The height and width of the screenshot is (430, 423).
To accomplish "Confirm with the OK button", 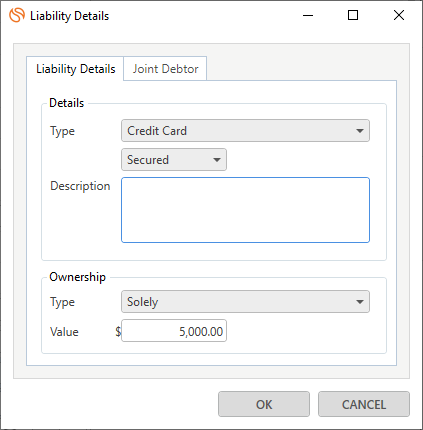I will point(264,404).
